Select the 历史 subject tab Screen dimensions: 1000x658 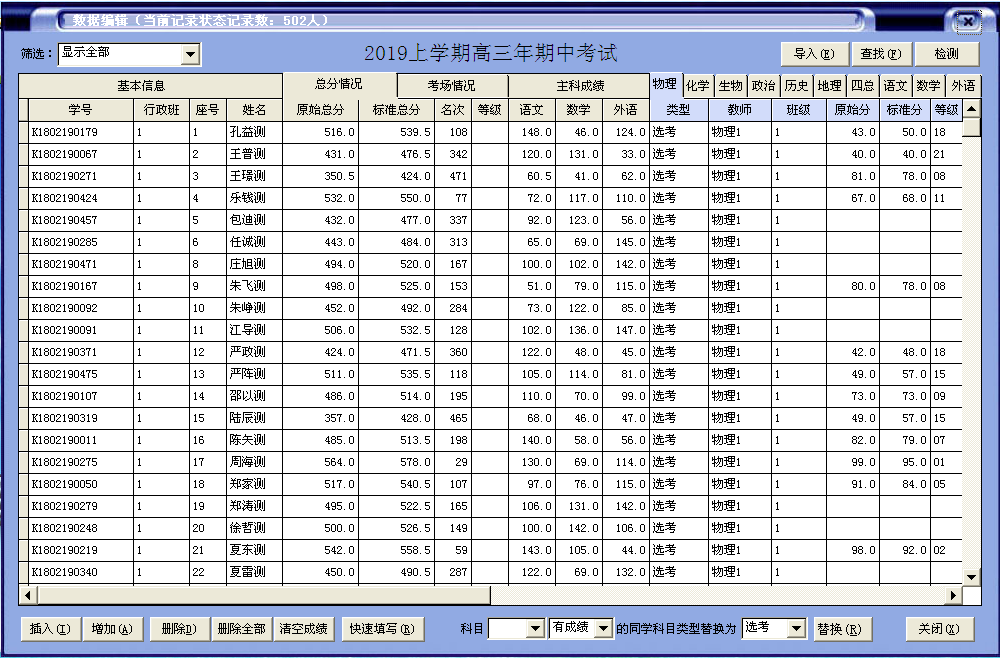pos(797,86)
